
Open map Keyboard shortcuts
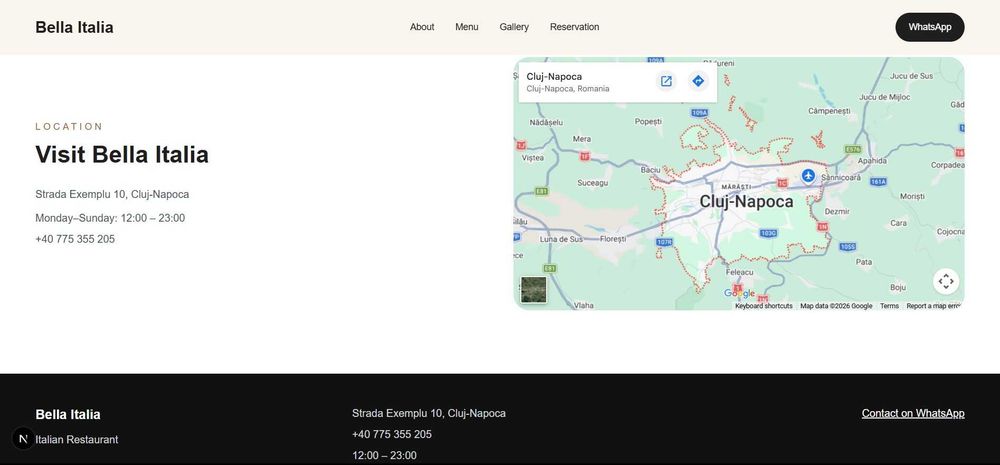click(x=763, y=306)
